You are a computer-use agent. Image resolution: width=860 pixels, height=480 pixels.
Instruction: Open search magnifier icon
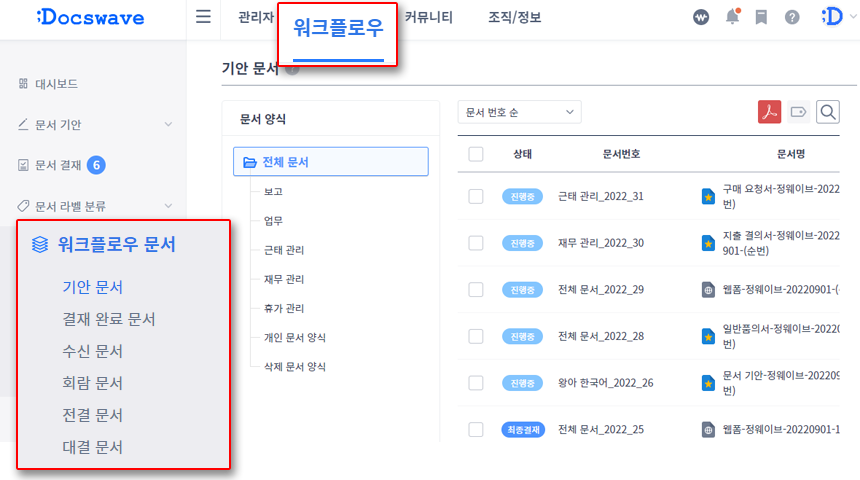click(x=828, y=112)
